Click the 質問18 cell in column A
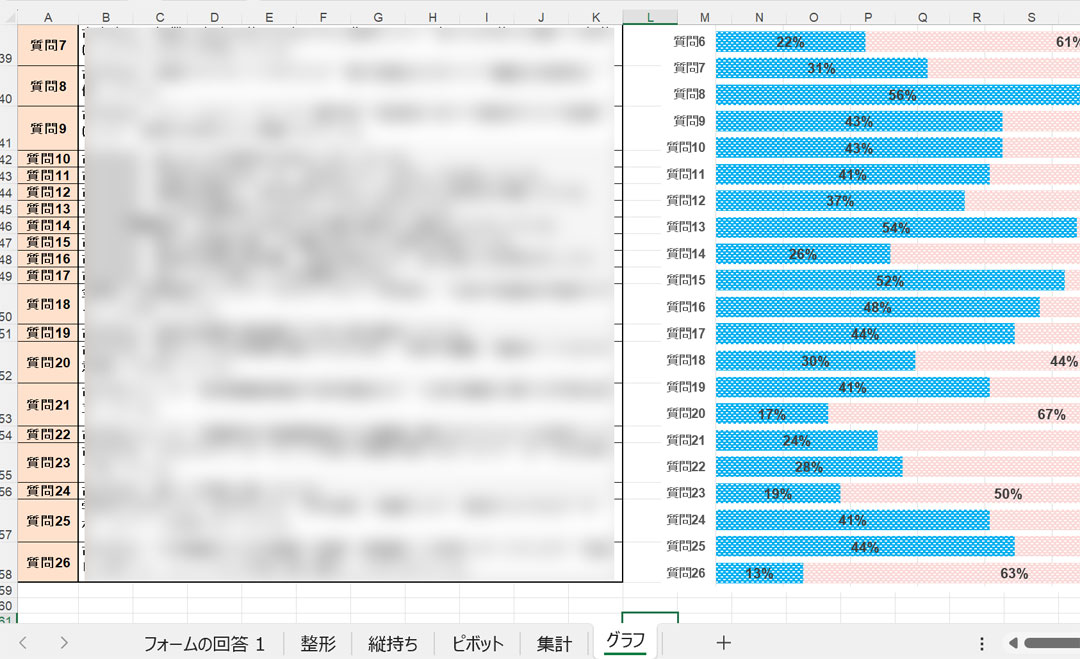 pos(48,304)
